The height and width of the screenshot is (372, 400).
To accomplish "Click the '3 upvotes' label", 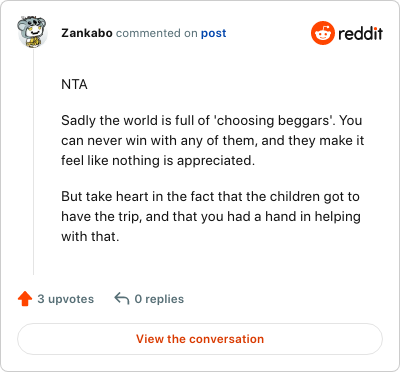I will 65,299.
